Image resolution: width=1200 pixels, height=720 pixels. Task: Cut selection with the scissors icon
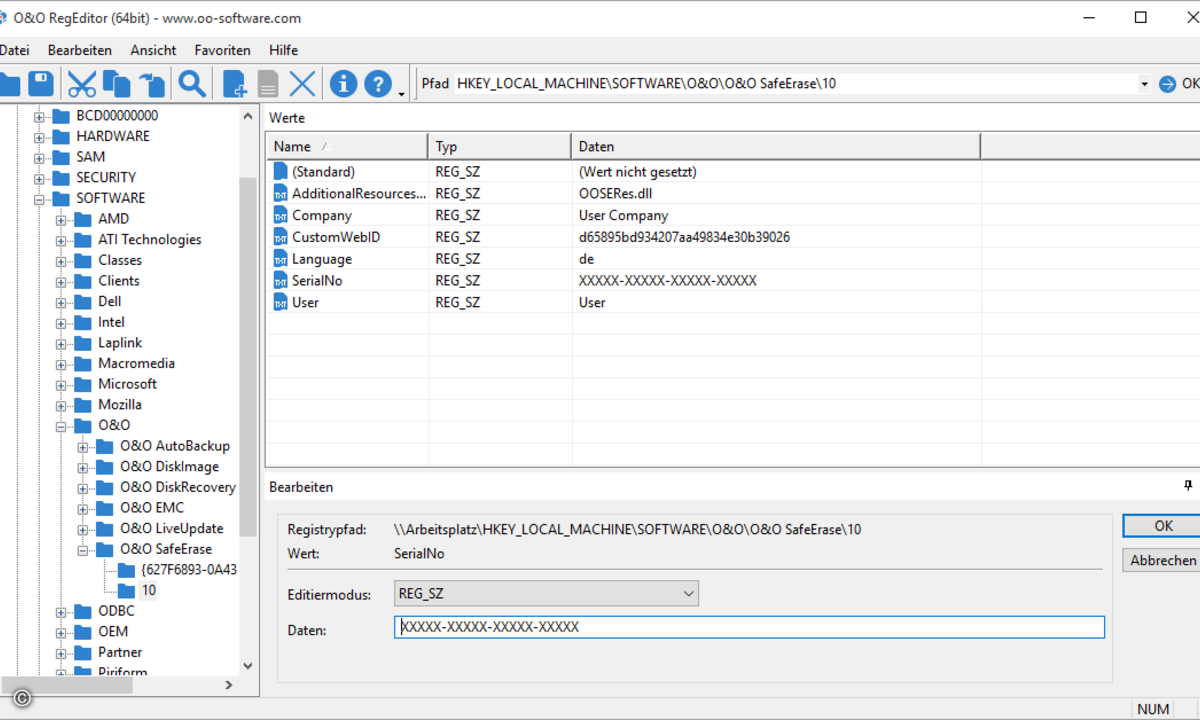coord(81,84)
